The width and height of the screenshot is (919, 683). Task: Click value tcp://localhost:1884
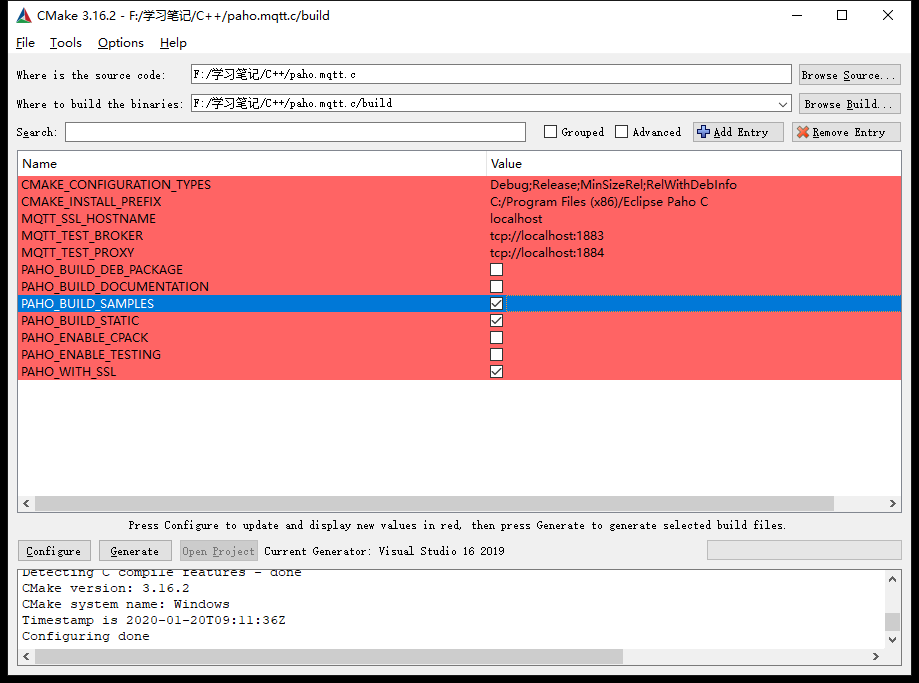coord(547,253)
